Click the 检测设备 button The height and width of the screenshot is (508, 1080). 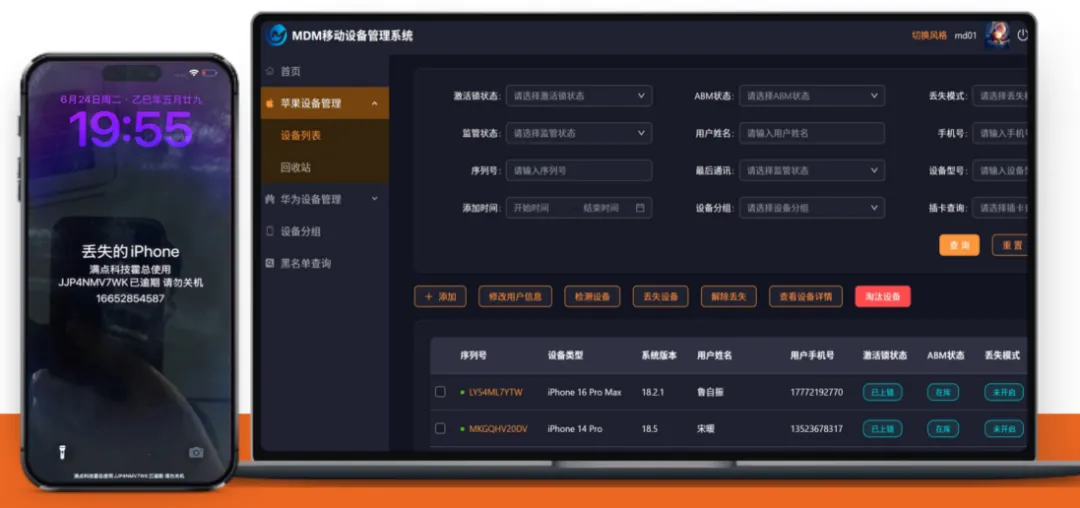click(x=592, y=297)
